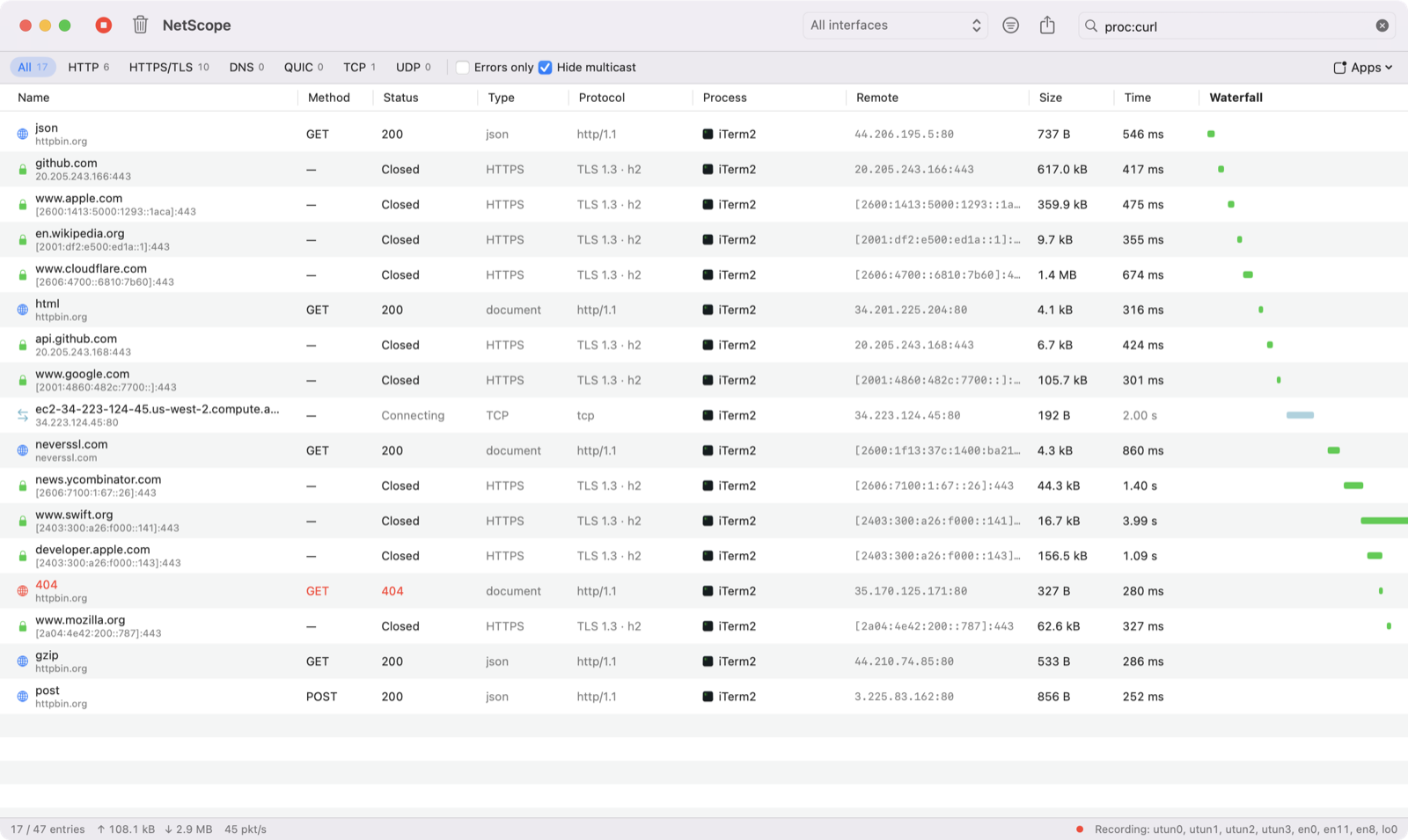1408x840 pixels.
Task: Select the news.ycombinator.com entry
Action: [x=704, y=486]
